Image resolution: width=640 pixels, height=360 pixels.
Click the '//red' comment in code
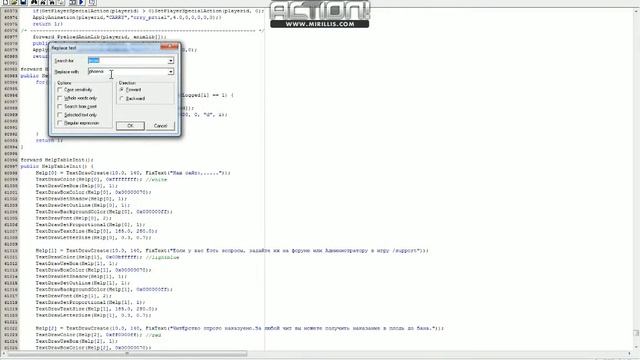153,335
